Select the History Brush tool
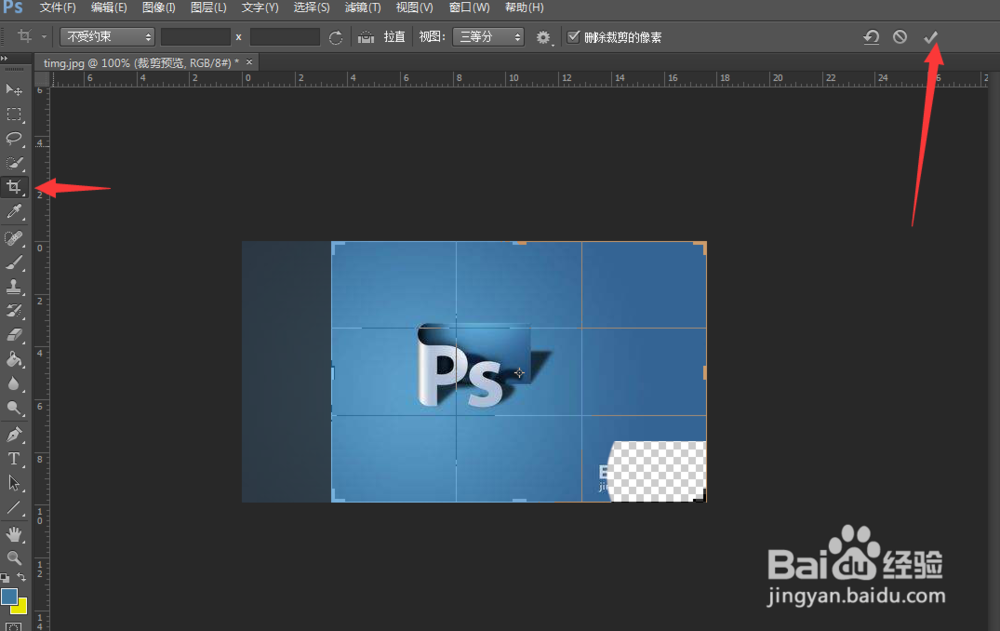This screenshot has width=1000, height=631. 13,311
